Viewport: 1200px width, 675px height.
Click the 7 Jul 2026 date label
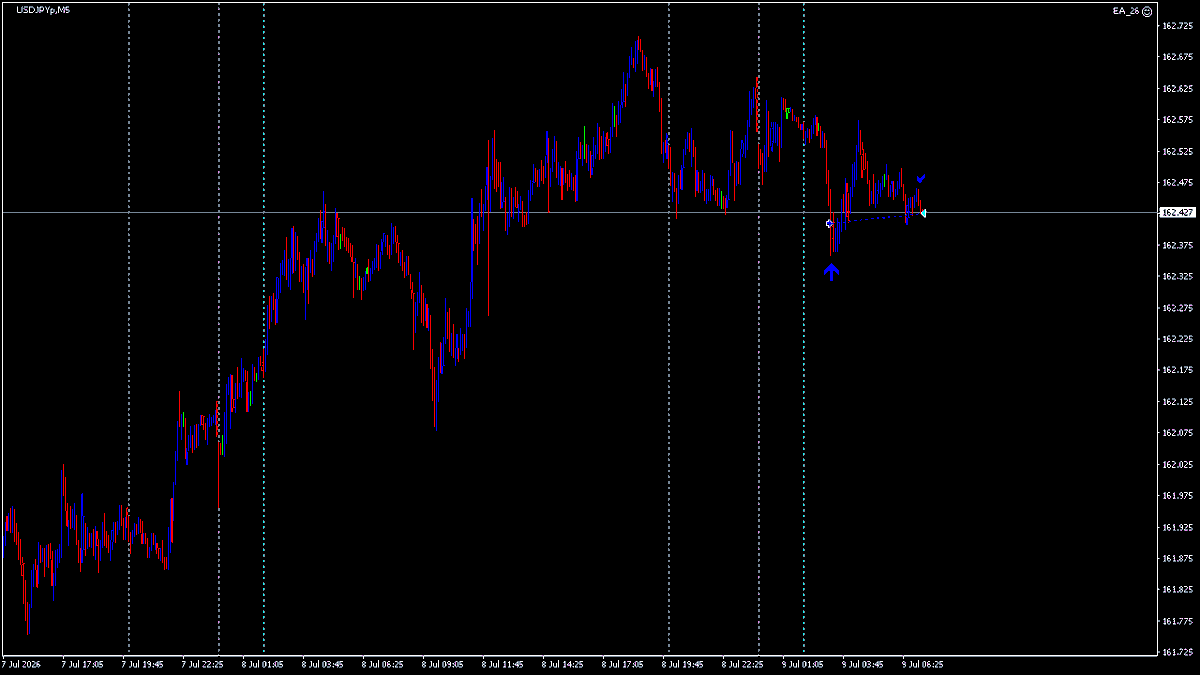click(x=22, y=663)
